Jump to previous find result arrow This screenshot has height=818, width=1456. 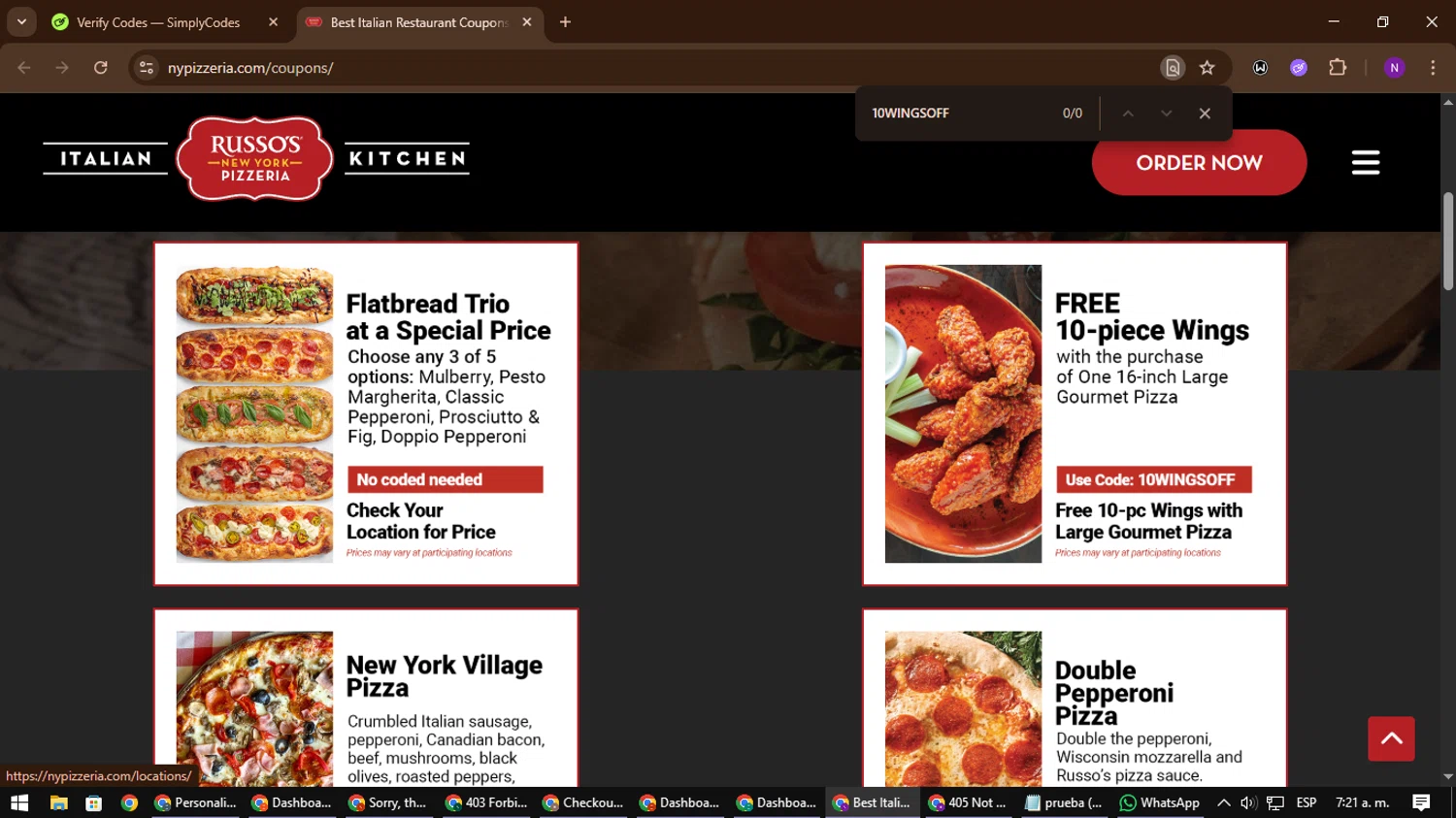click(x=1128, y=114)
